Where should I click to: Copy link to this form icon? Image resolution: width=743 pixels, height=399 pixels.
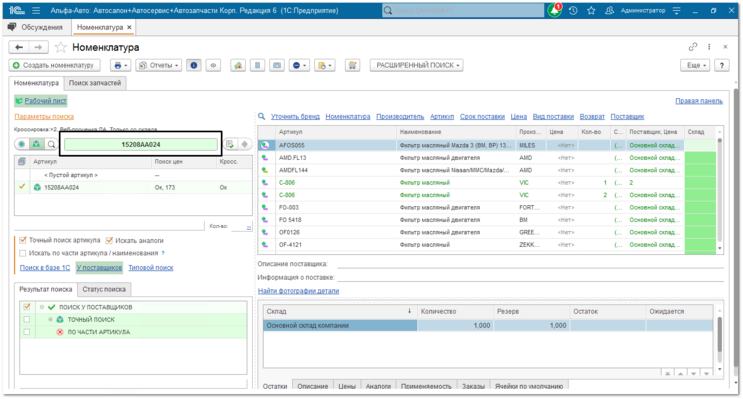(x=693, y=46)
